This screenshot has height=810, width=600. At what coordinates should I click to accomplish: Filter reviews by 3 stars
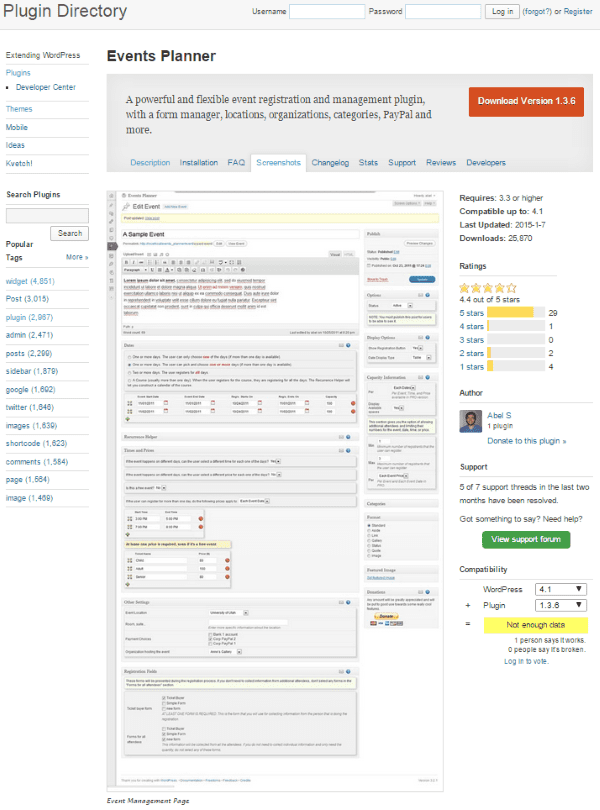pos(471,340)
